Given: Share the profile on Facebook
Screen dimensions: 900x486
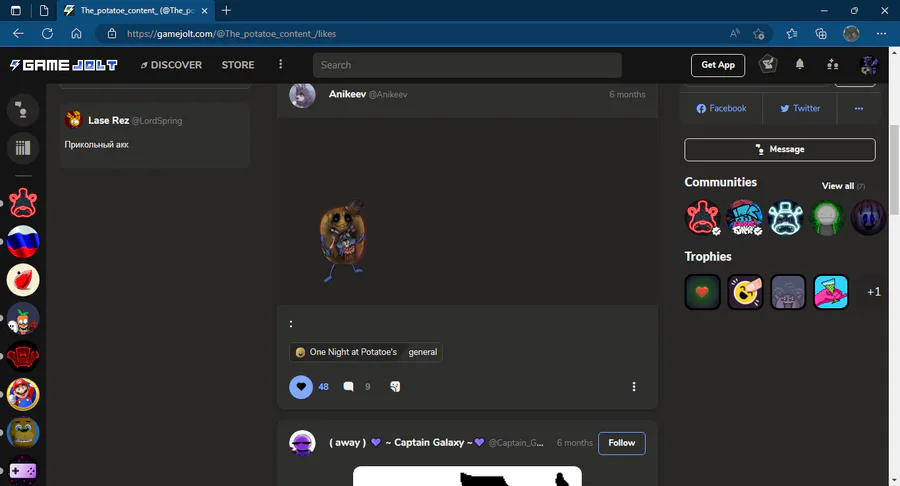Looking at the screenshot, I should 721,108.
